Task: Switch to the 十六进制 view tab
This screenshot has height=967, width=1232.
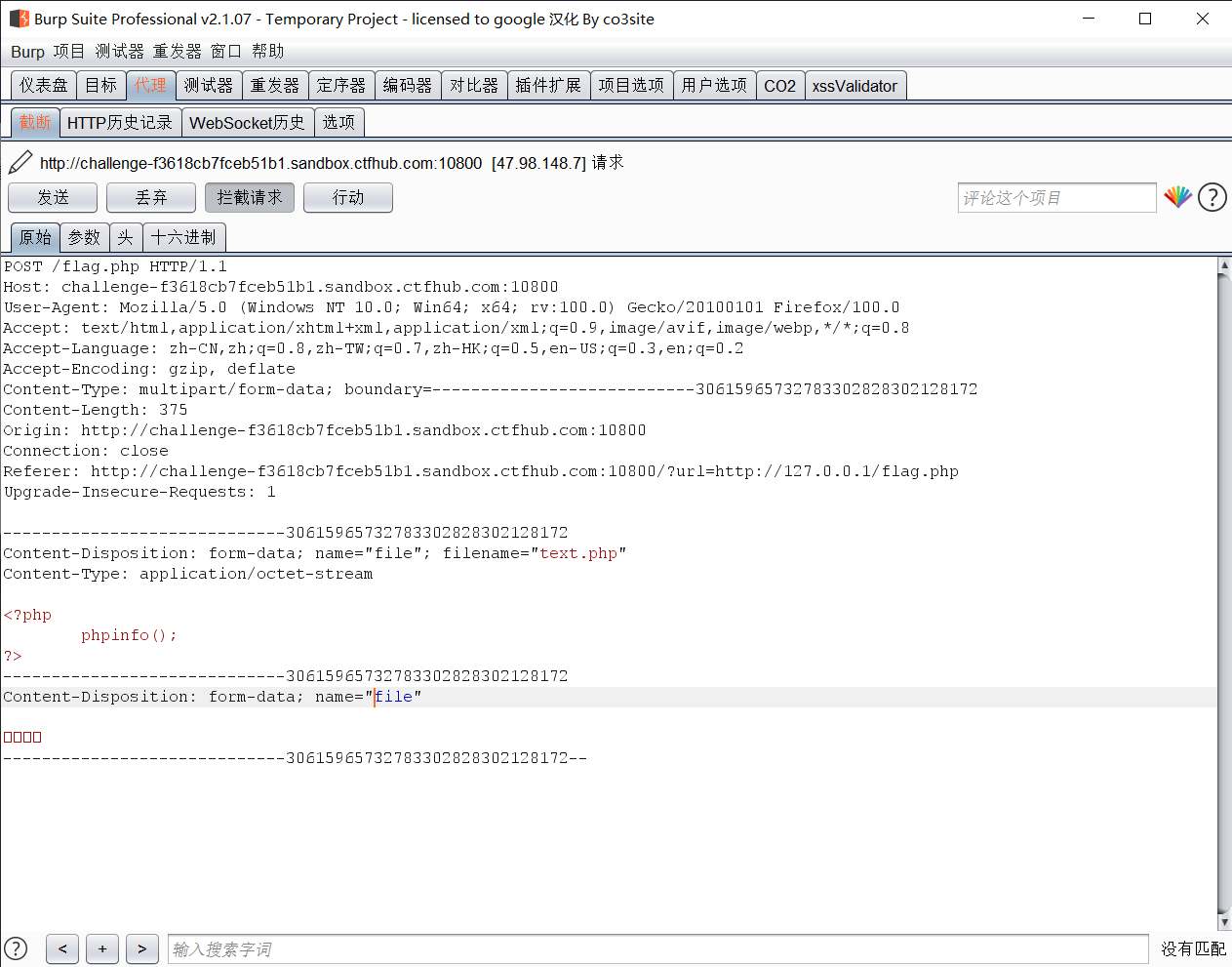Action: (x=184, y=237)
